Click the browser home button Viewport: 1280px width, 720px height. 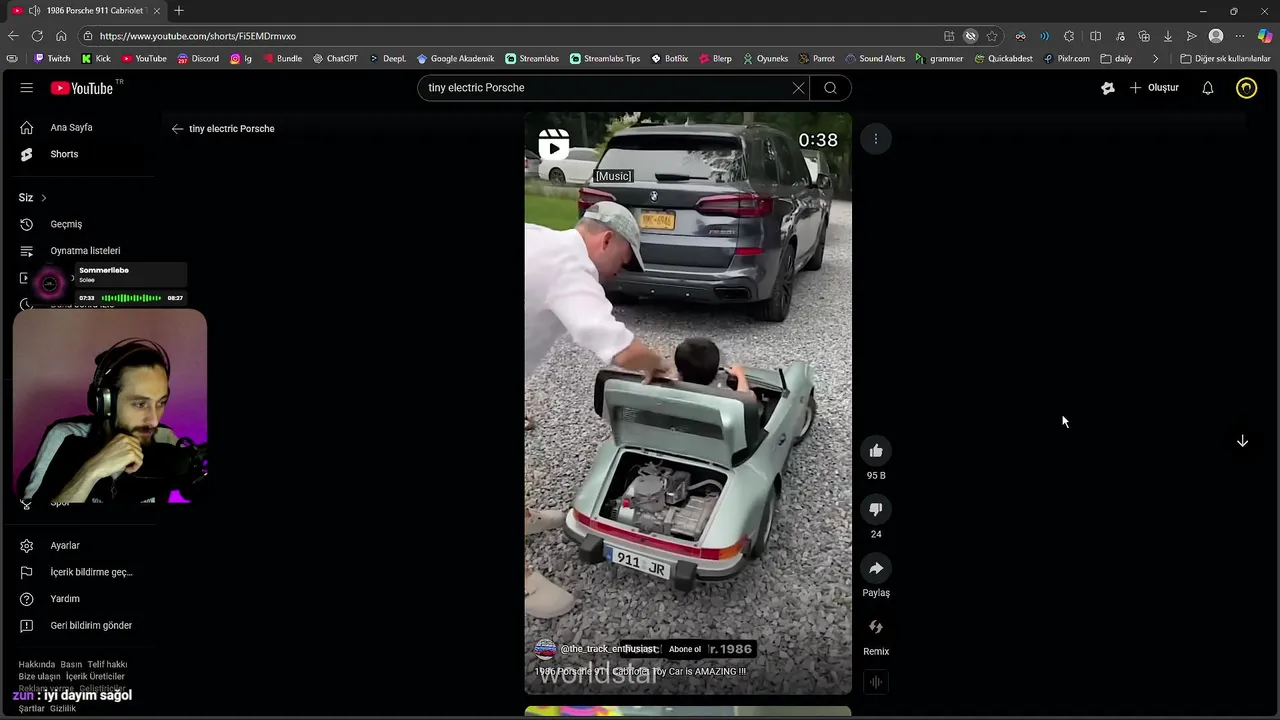(x=61, y=36)
